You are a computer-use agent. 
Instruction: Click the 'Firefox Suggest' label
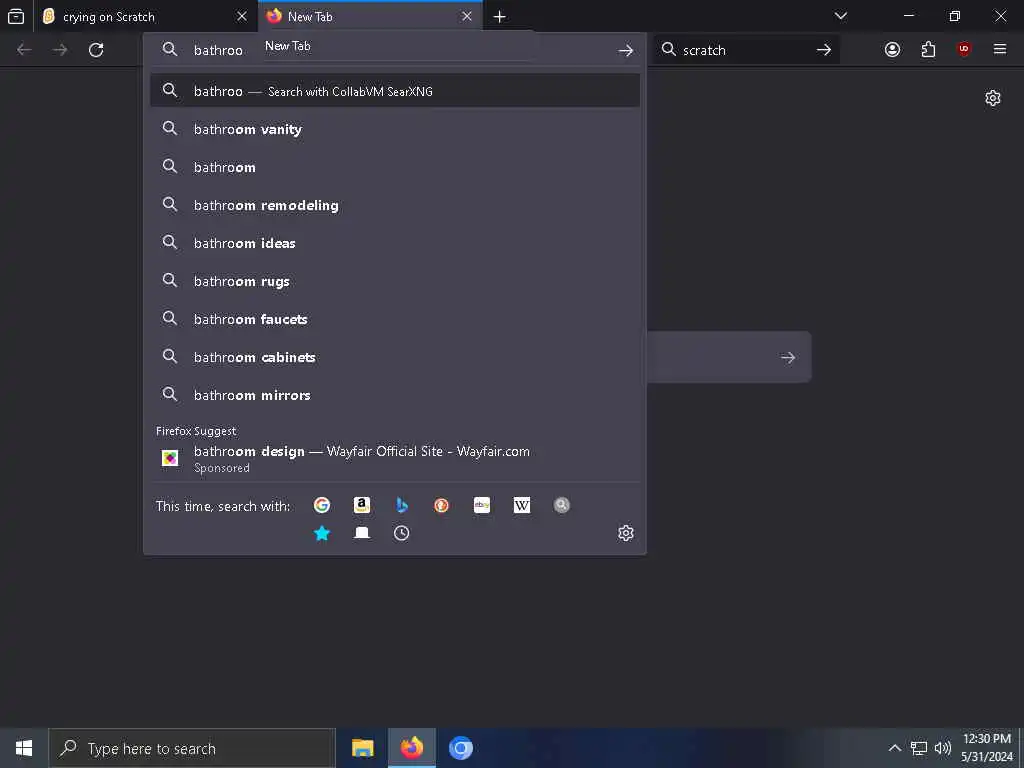tap(196, 431)
